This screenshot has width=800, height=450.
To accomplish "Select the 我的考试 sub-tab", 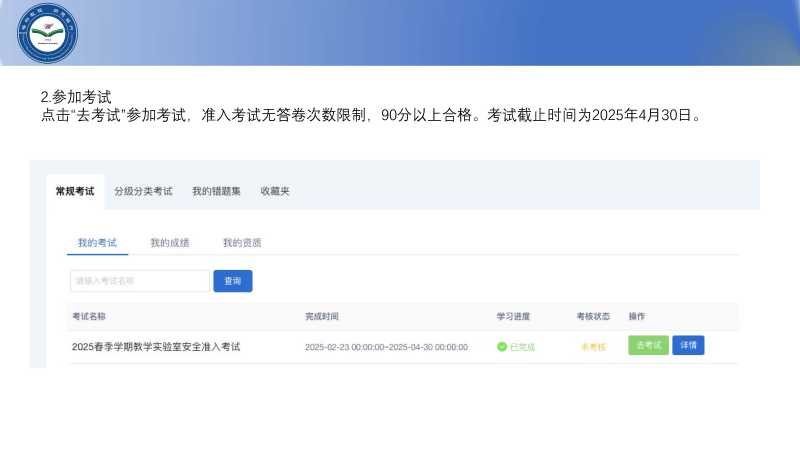I will (97, 243).
